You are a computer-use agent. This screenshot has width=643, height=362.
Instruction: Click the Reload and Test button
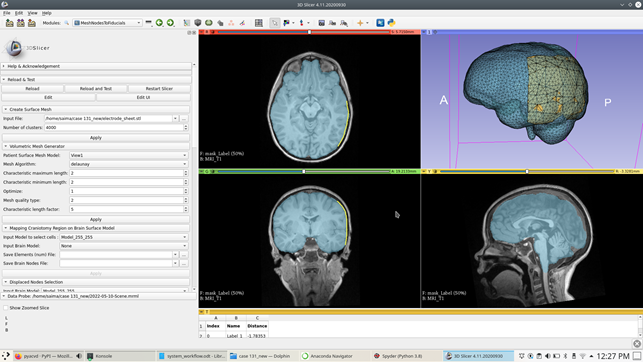96,89
